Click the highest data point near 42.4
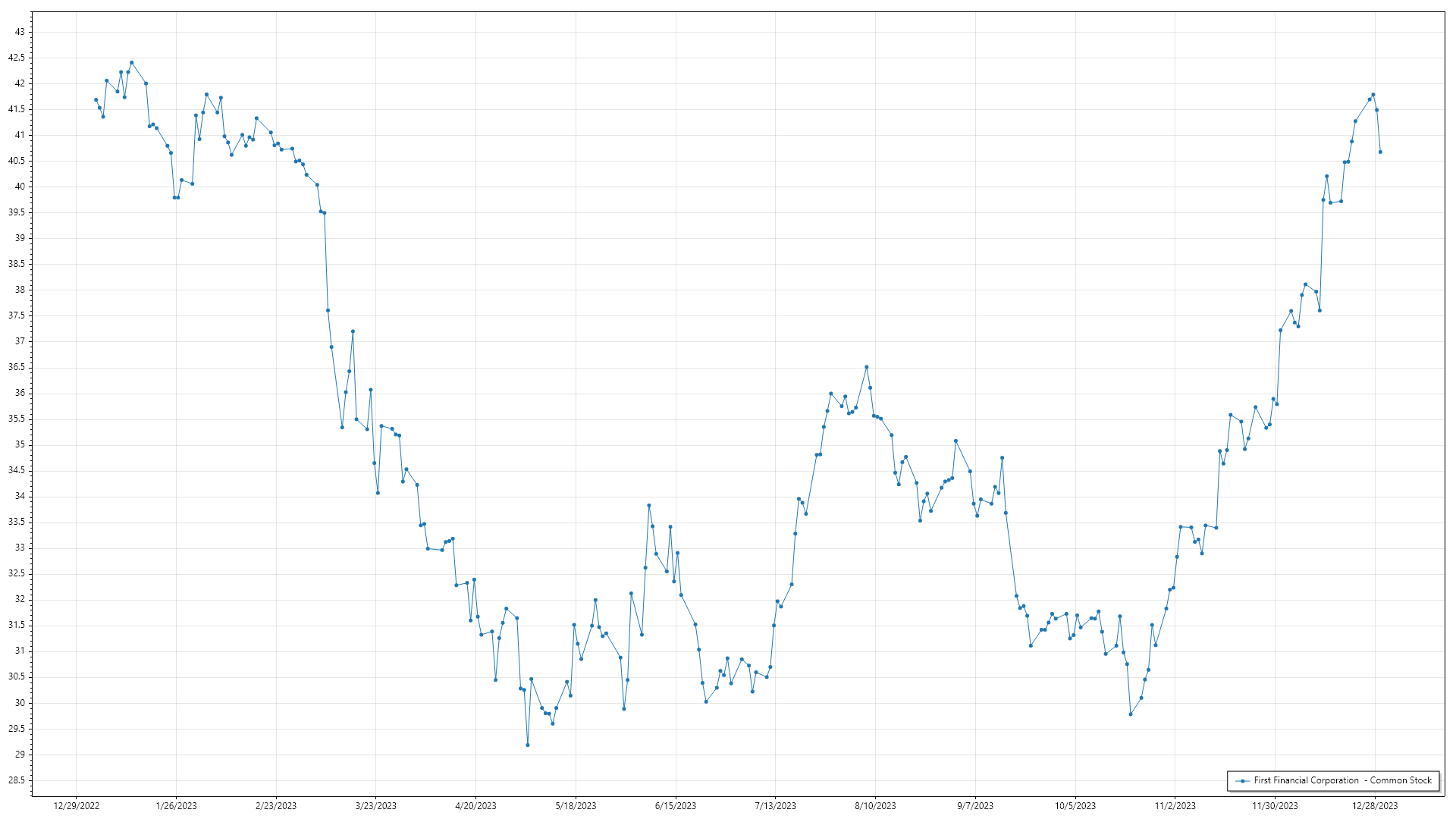Viewport: 1456px width, 819px height. [132, 63]
